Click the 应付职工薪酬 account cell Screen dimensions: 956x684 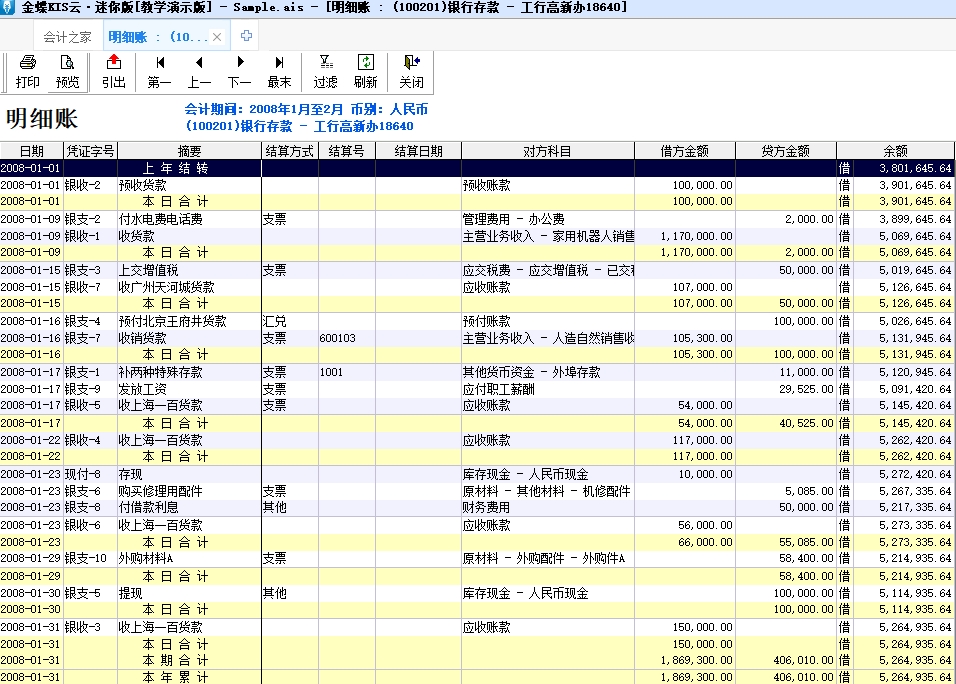coord(548,389)
